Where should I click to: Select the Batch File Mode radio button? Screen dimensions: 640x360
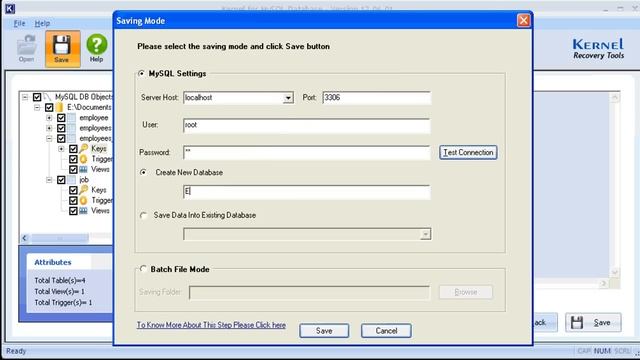click(x=143, y=269)
